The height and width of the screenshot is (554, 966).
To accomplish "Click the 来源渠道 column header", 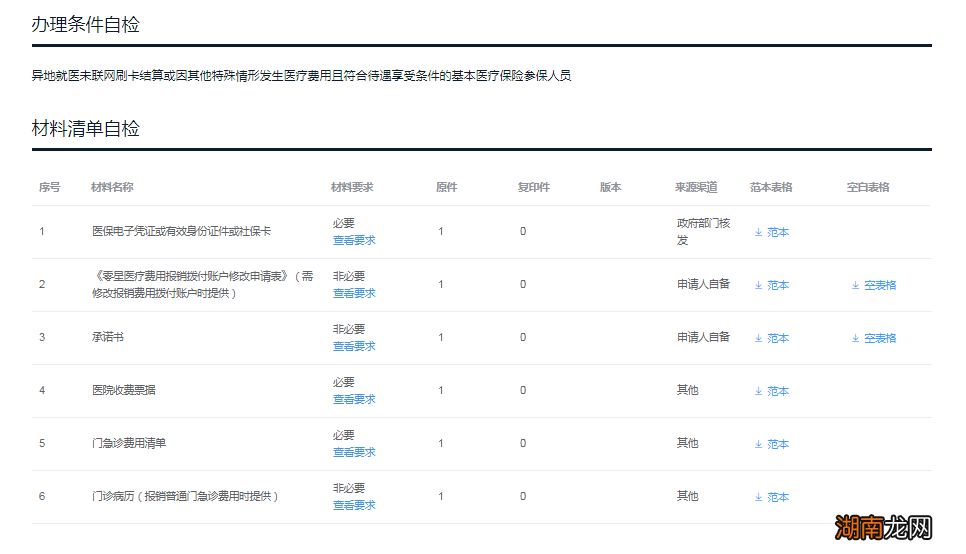I will [x=696, y=187].
